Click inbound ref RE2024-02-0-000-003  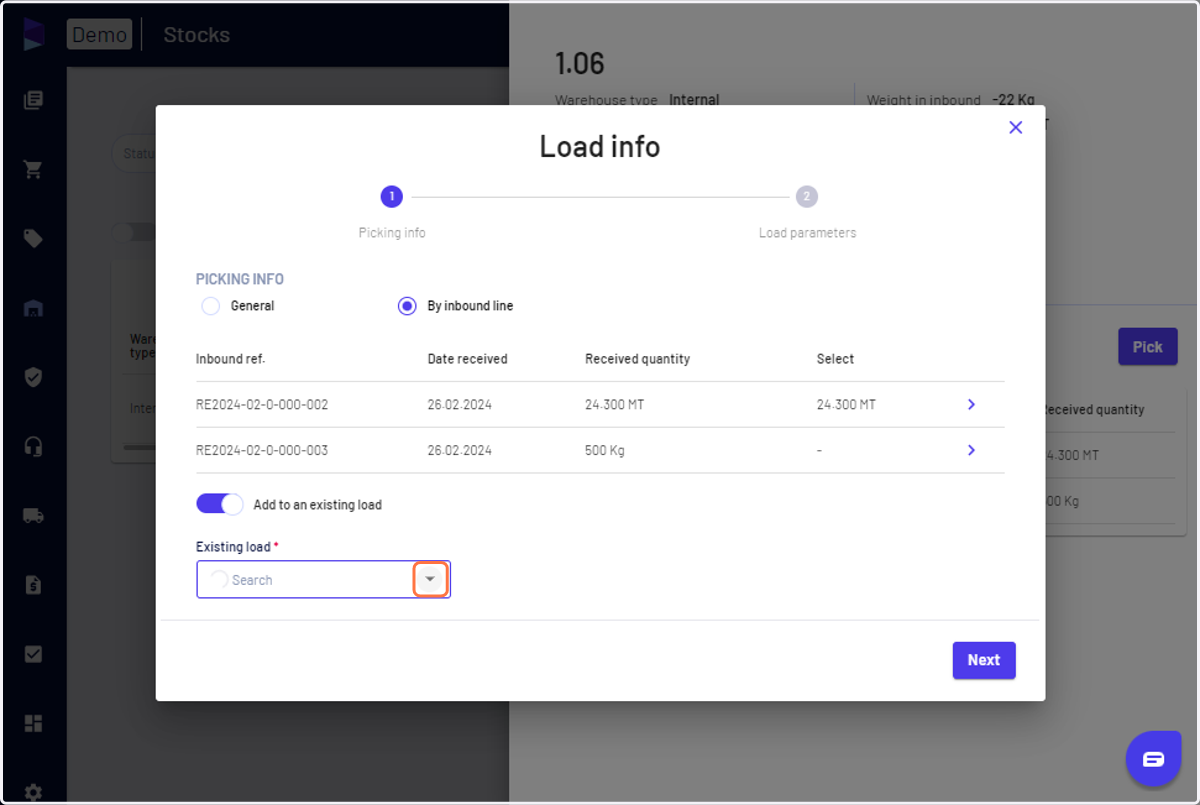[x=262, y=451]
